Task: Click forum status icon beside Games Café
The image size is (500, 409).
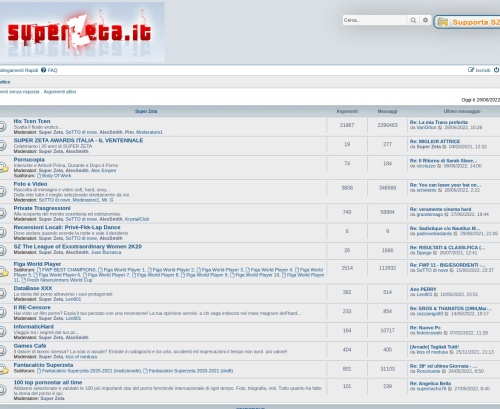Action: pyautogui.click(x=2, y=350)
